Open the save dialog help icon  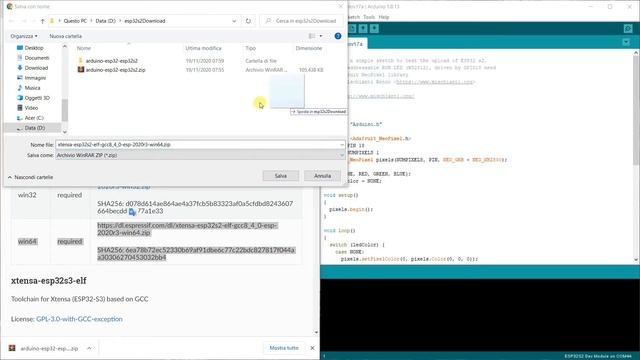(338, 36)
